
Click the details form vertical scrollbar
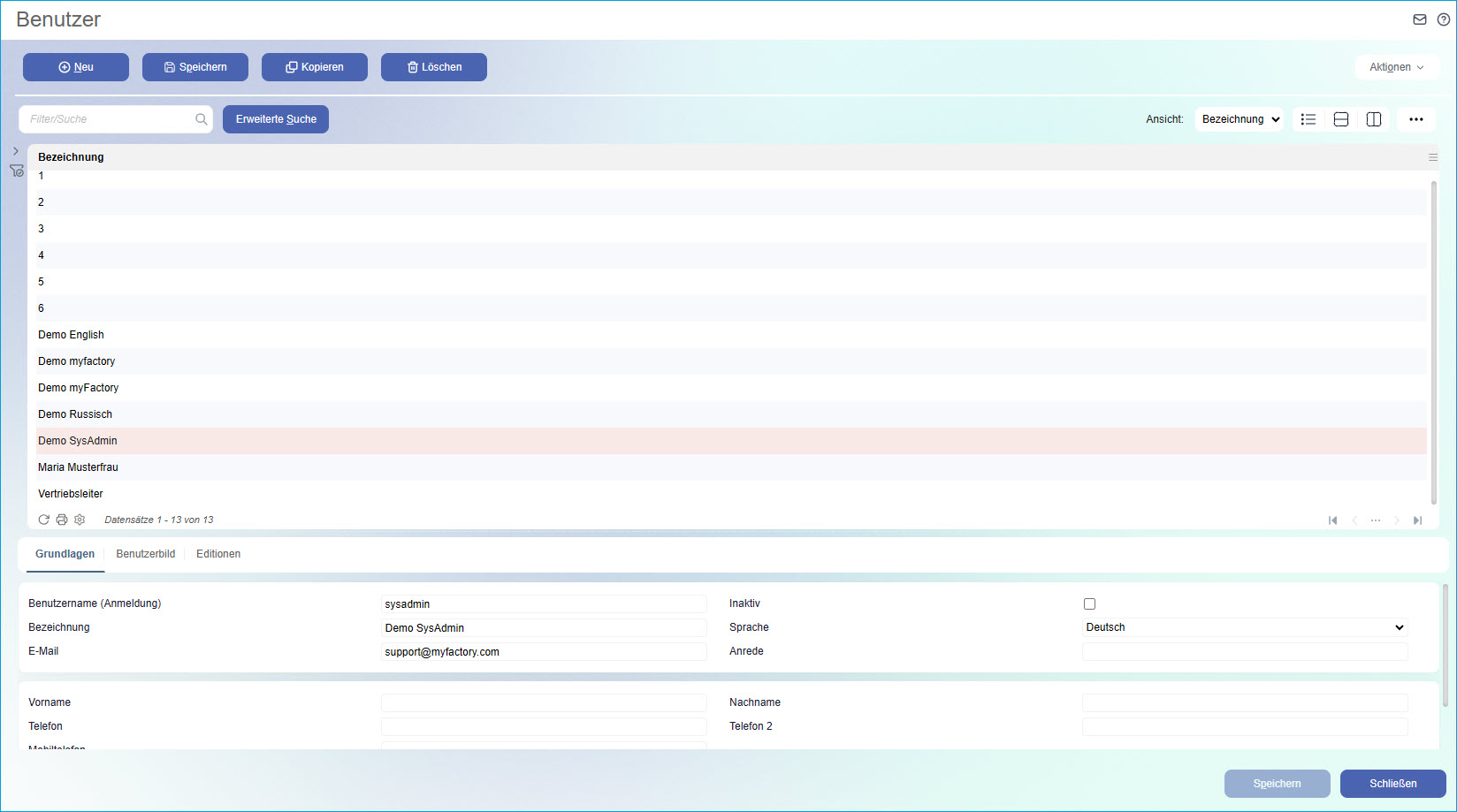click(x=1446, y=645)
